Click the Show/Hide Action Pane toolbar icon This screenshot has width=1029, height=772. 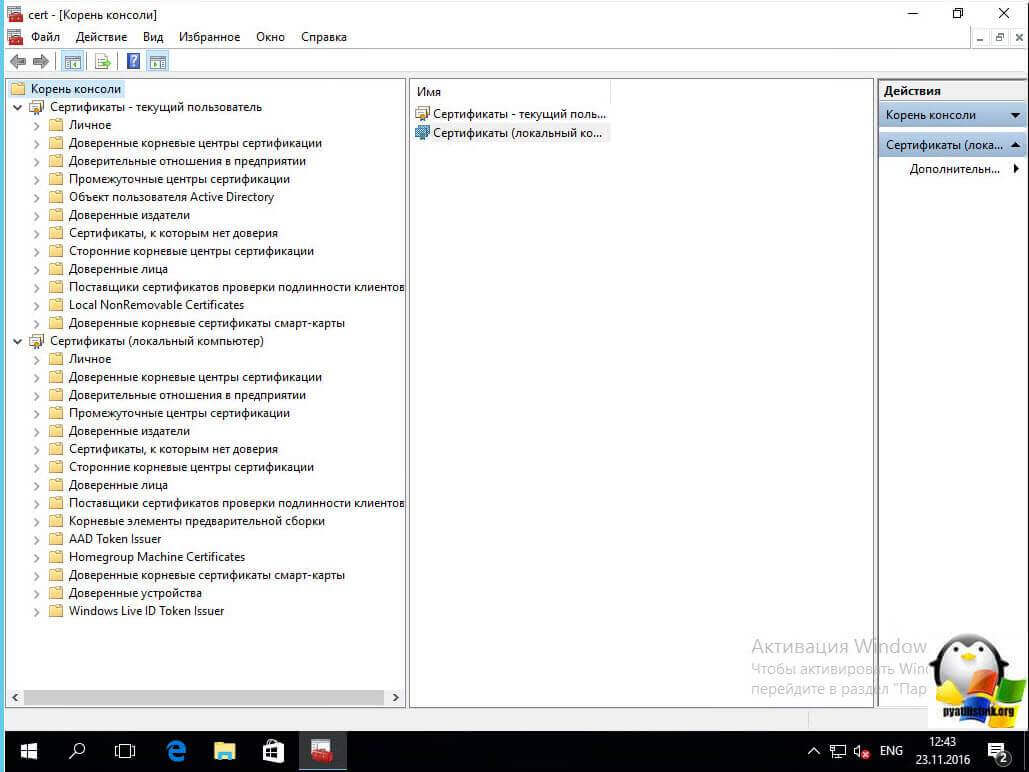pyautogui.click(x=157, y=62)
